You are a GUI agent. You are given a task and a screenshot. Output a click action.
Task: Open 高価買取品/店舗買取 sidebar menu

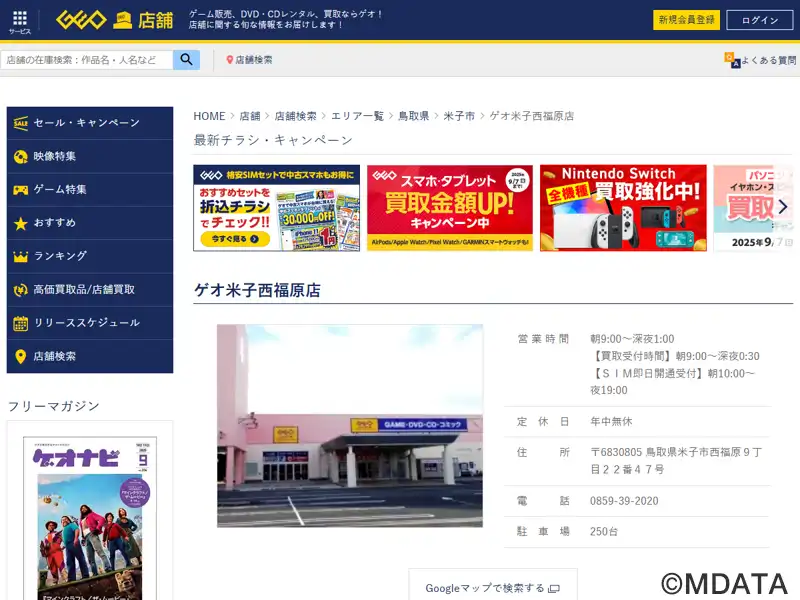[x=90, y=290]
